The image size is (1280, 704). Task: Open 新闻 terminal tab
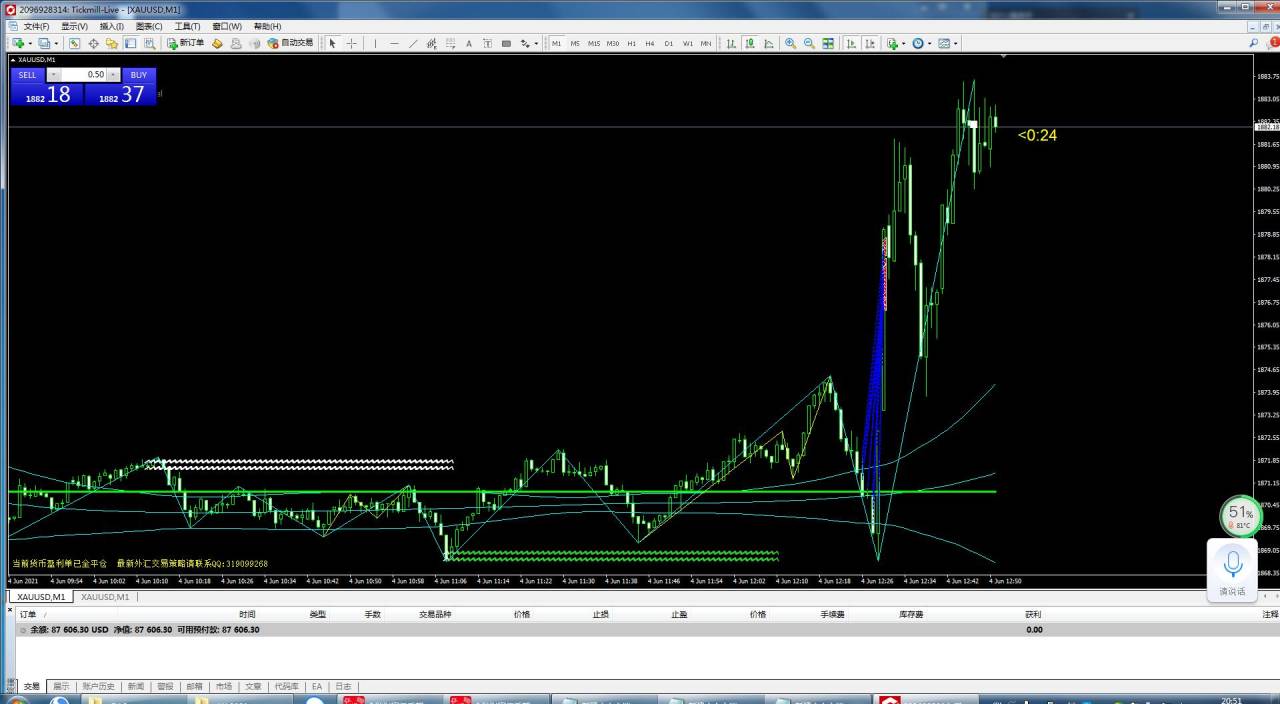coord(135,687)
